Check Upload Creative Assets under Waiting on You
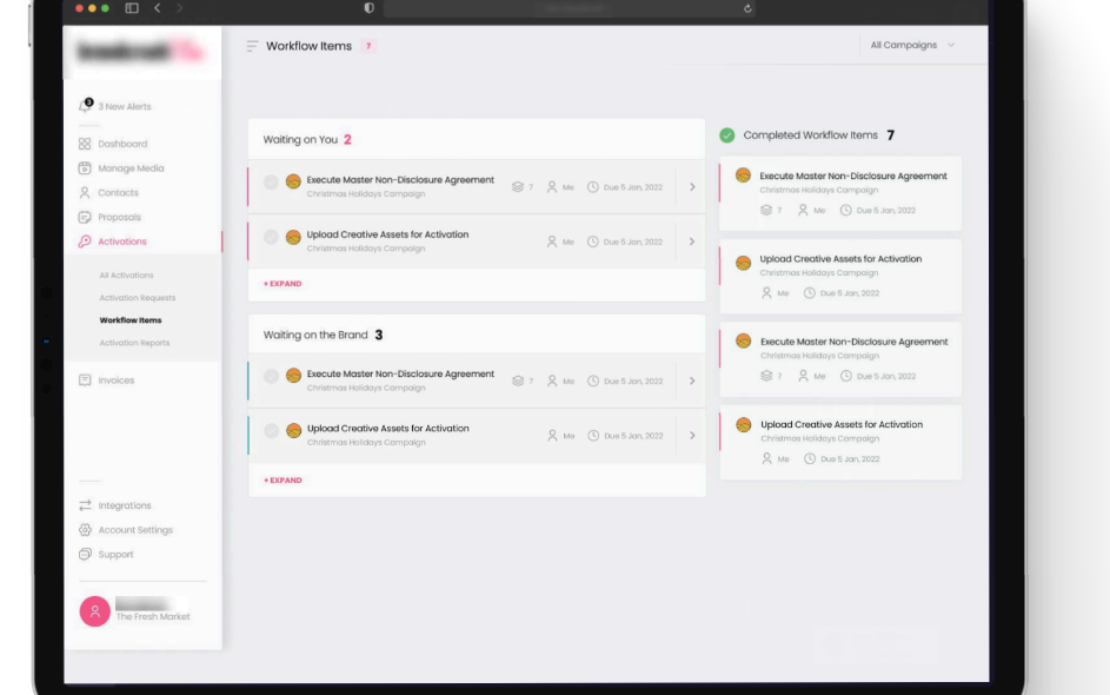The image size is (1110, 695). click(270, 237)
